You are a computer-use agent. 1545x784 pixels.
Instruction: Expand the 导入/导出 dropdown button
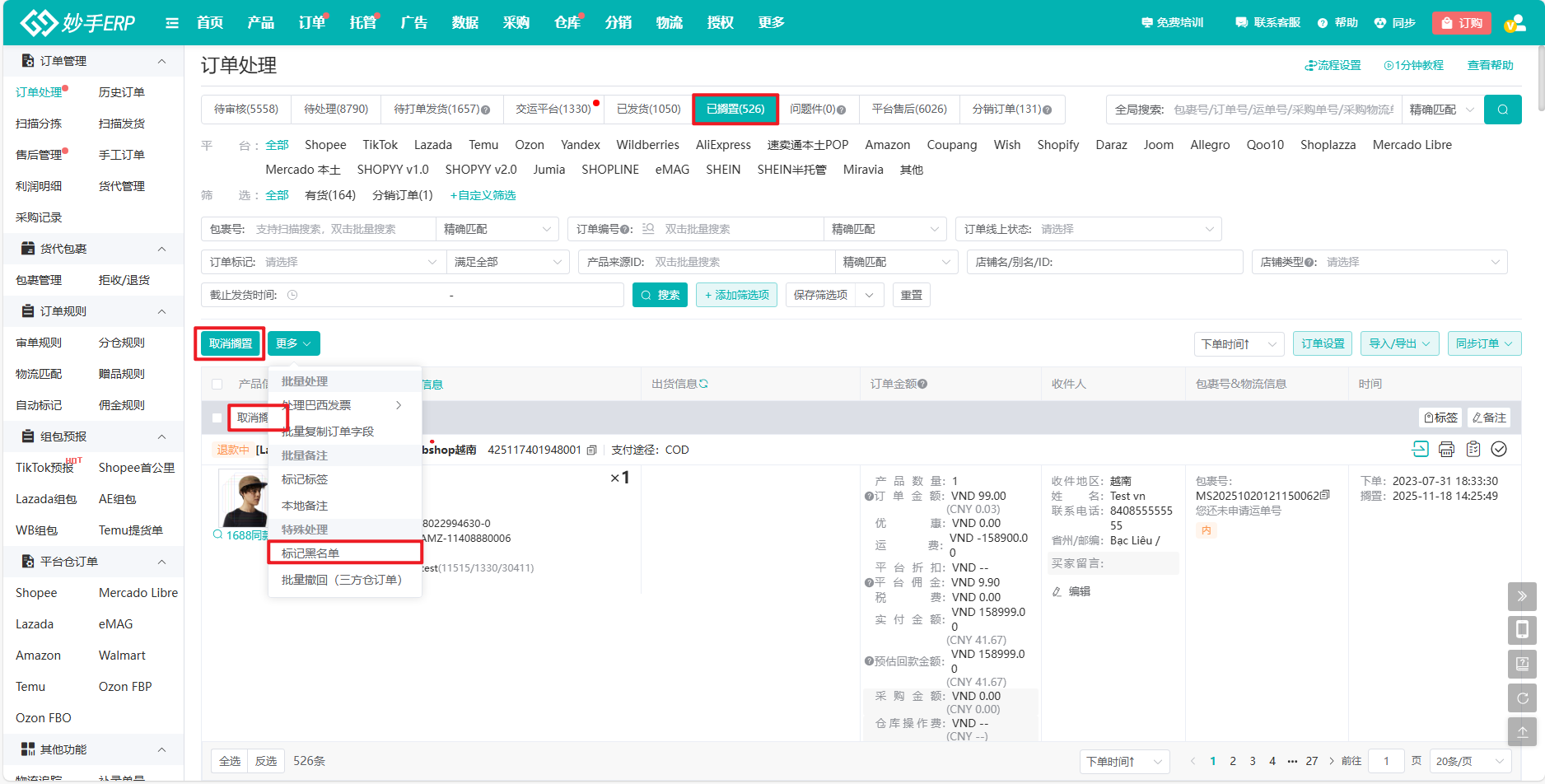coord(1399,343)
